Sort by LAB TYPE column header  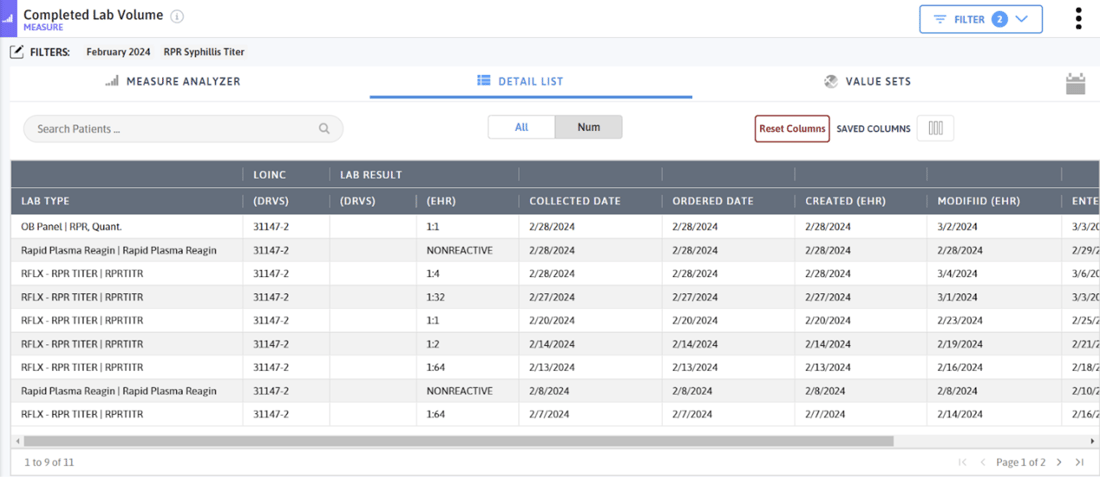[45, 201]
